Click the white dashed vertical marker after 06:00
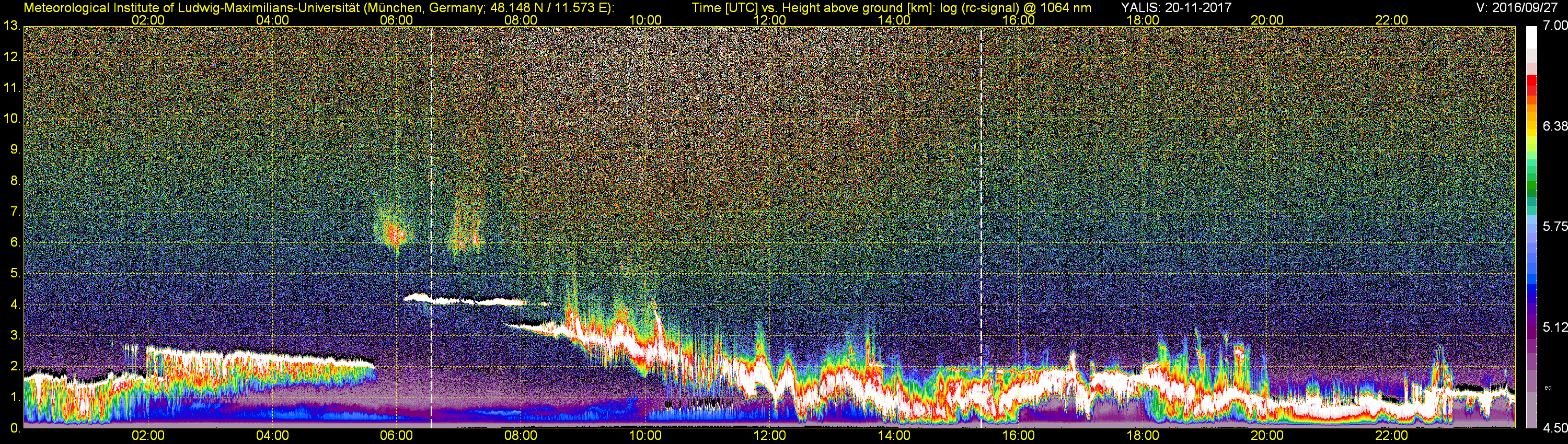Screen dimensions: 1568x444 click(x=431, y=227)
